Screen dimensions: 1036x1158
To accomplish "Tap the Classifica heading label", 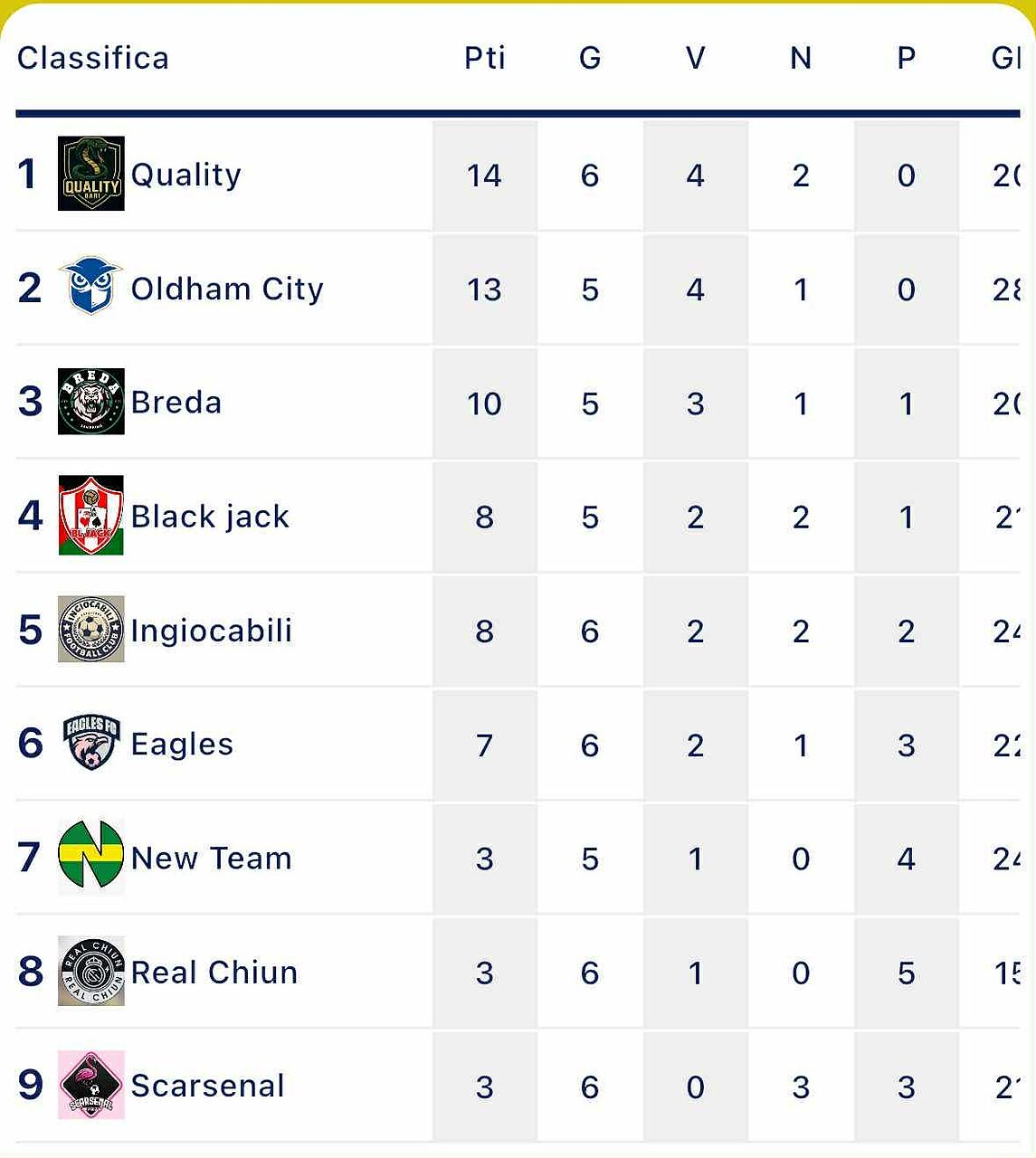I will click(93, 58).
